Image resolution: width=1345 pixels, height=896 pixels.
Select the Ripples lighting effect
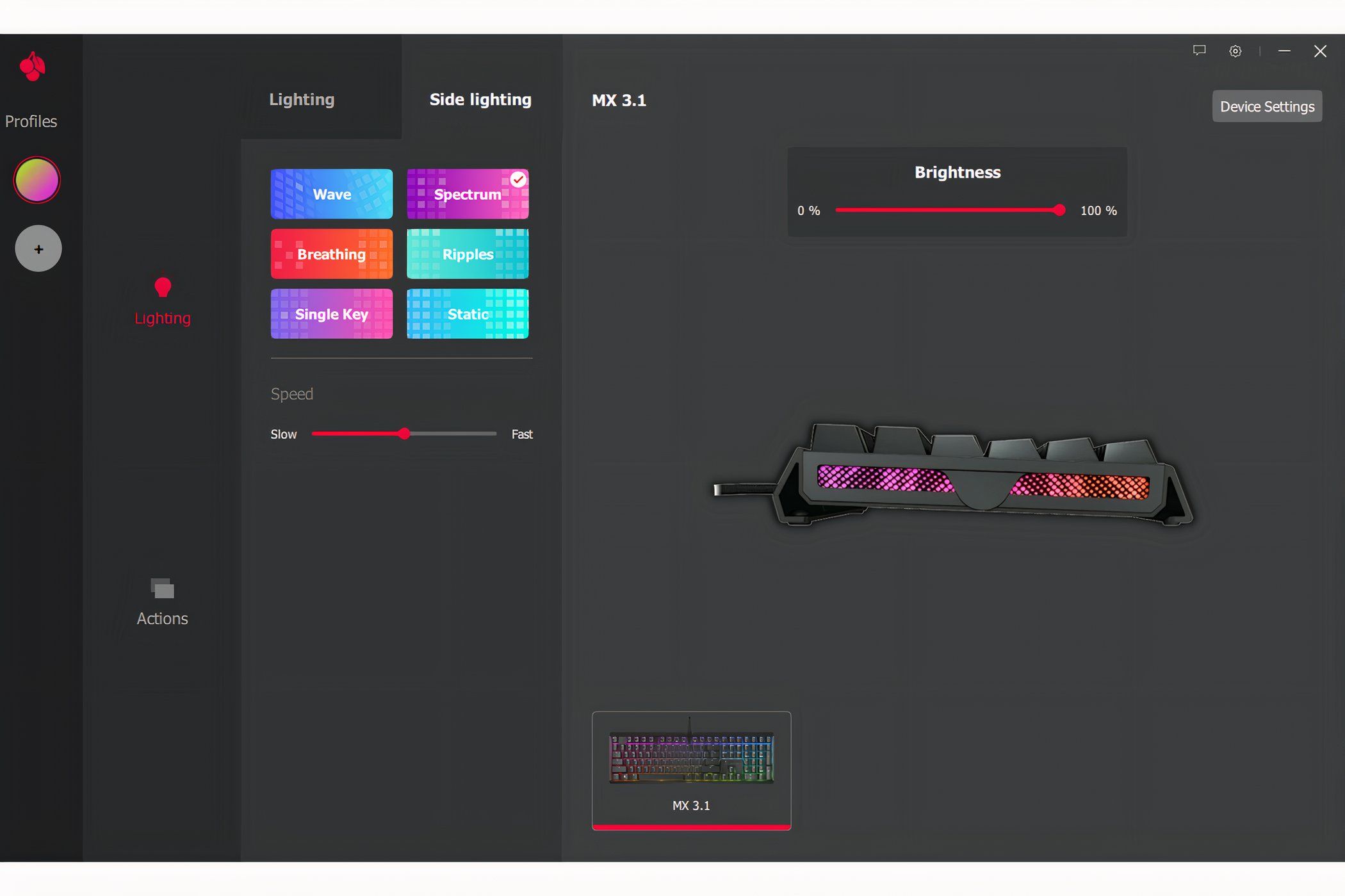tap(469, 254)
